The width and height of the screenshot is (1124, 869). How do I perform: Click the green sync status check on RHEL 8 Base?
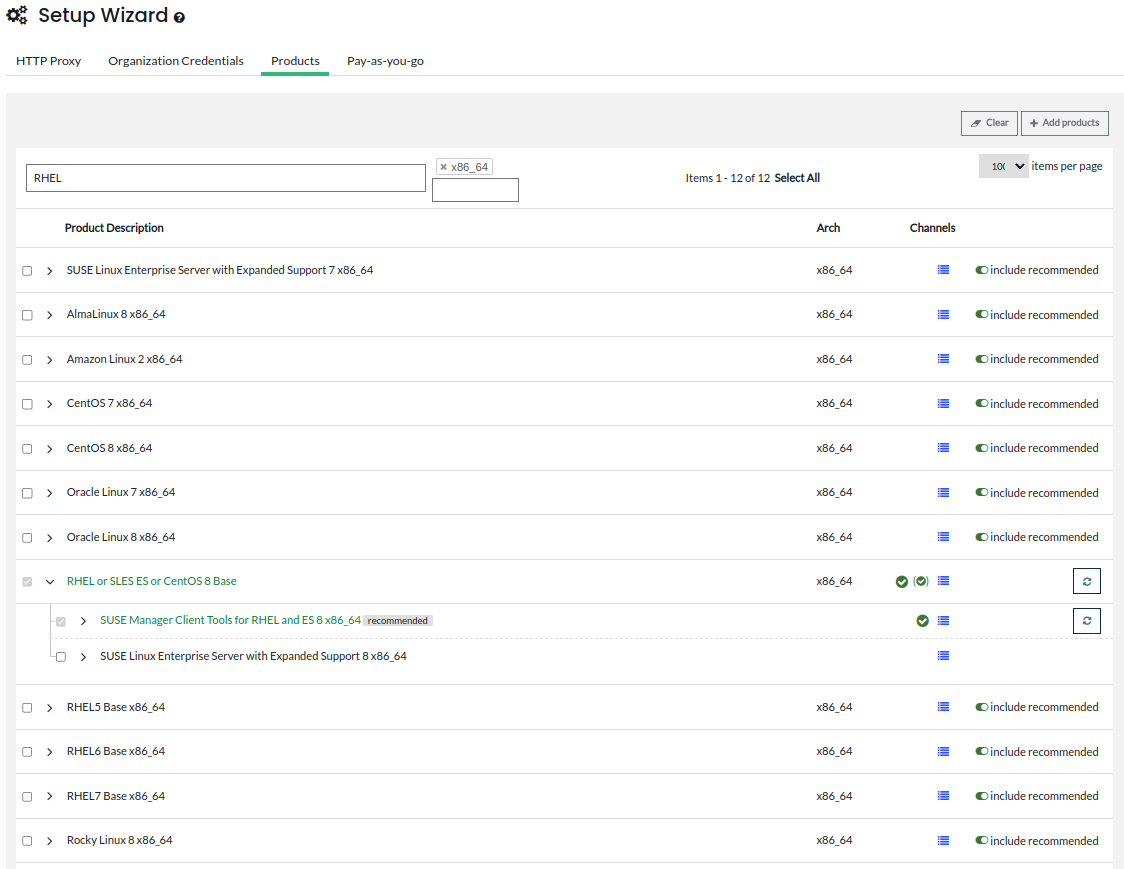click(902, 581)
